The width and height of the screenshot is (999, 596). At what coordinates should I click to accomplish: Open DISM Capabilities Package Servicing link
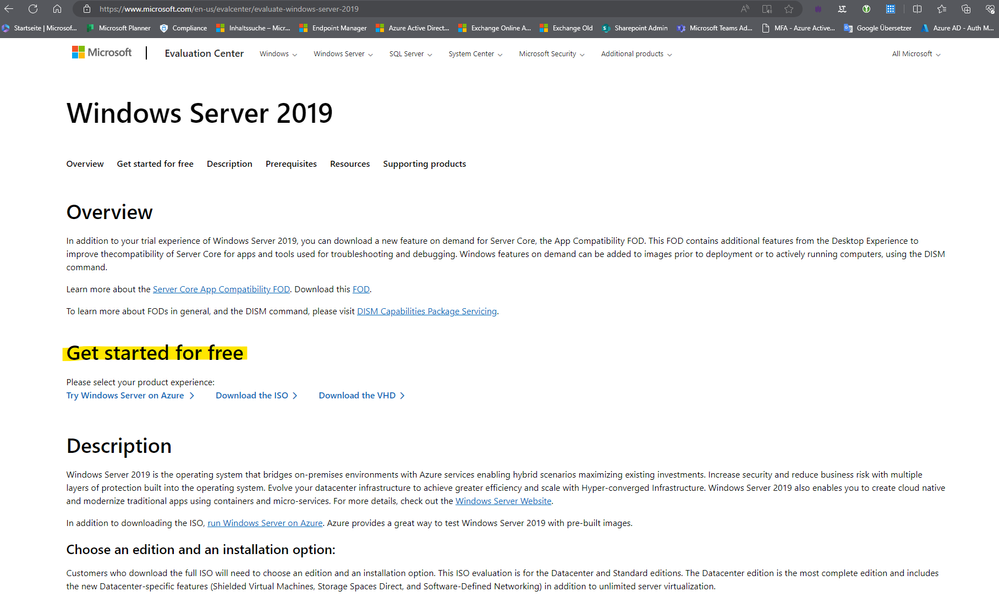[427, 312]
